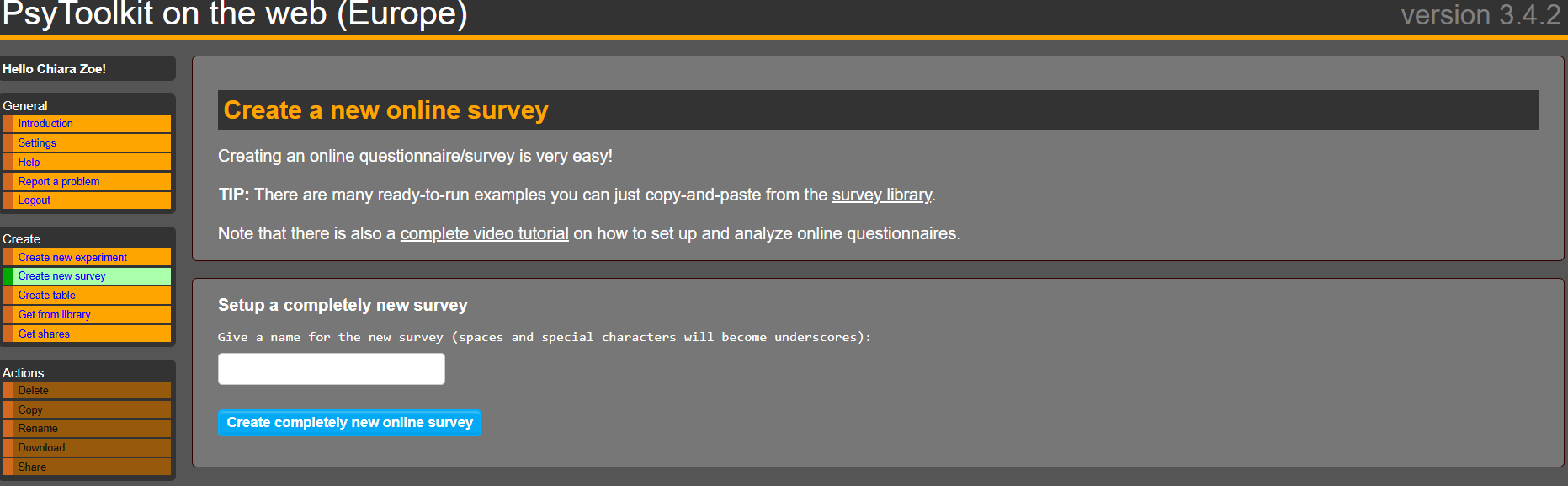The image size is (1568, 486).
Task: Click Logout in the sidebar
Action: point(35,200)
